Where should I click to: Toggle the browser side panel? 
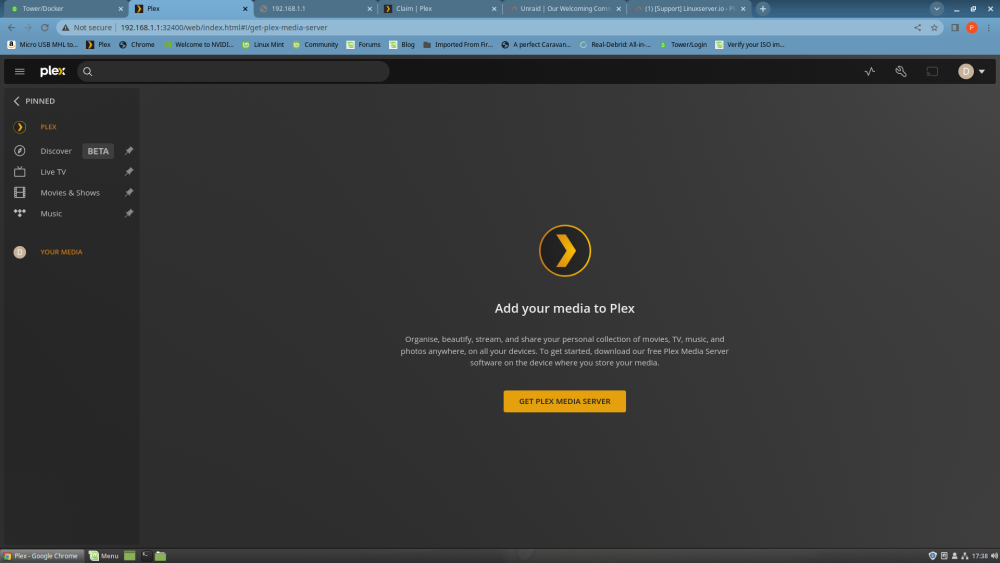click(955, 27)
